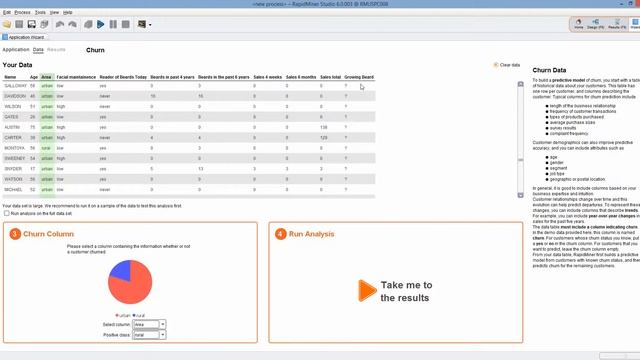This screenshot has height=360, width=640.
Task: Select the CARTER row name cell
Action: [x=13, y=138]
